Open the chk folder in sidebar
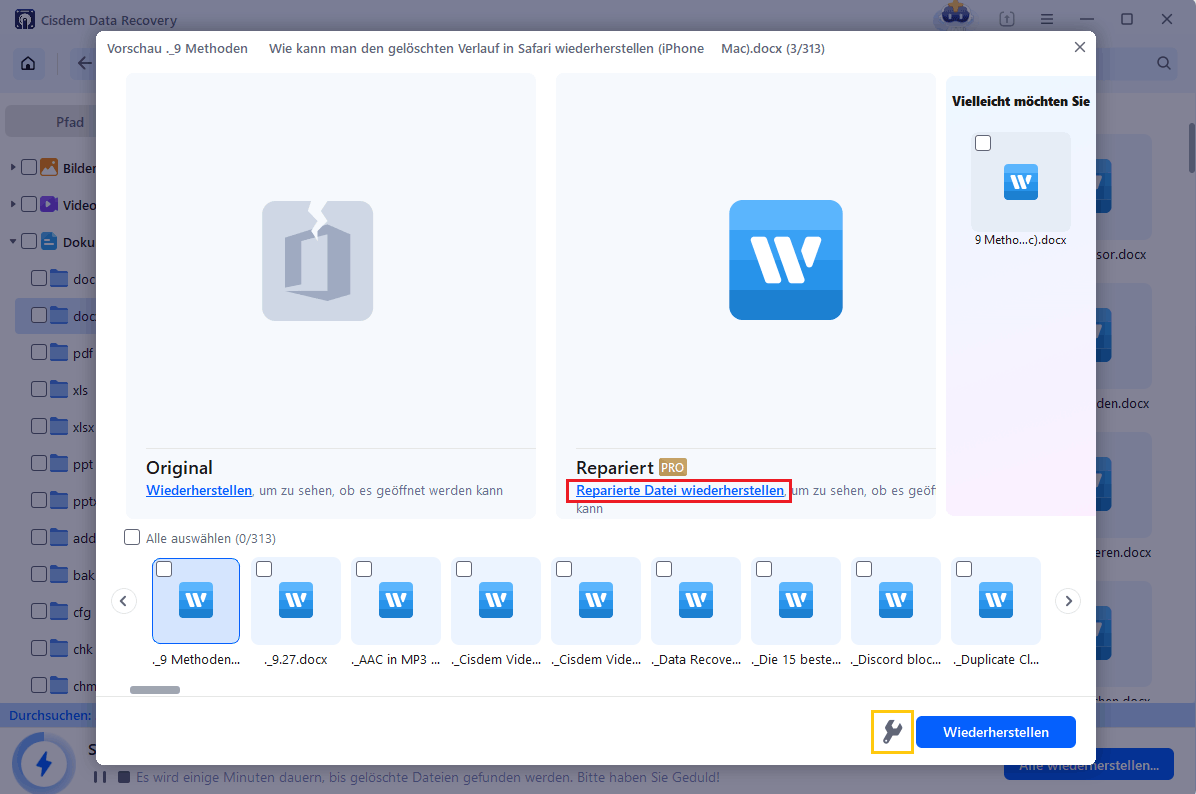This screenshot has width=1196, height=794. click(82, 649)
